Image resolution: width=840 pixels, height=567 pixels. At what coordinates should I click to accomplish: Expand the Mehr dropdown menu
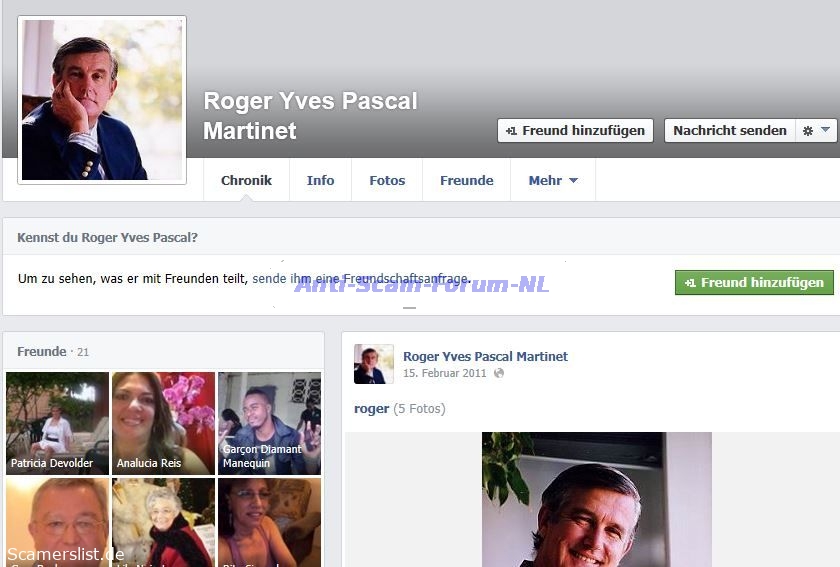pos(552,180)
